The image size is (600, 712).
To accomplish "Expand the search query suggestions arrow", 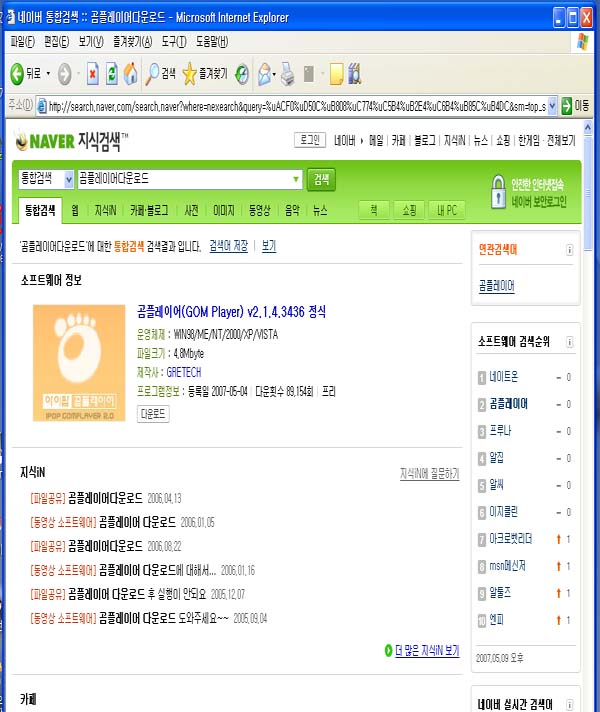I will click(x=296, y=179).
